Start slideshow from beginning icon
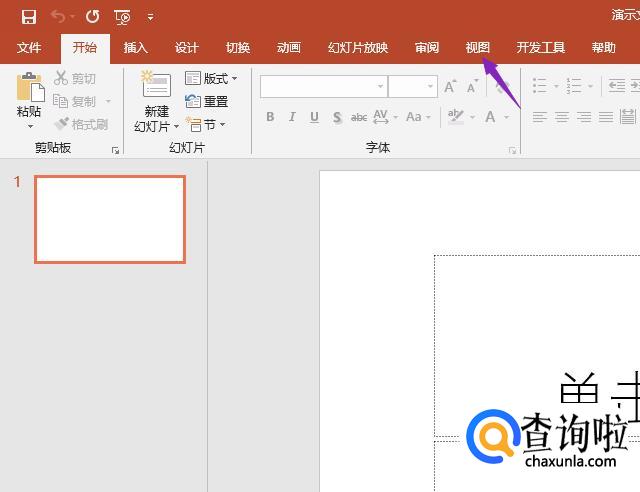The height and width of the screenshot is (492, 640). (x=122, y=16)
